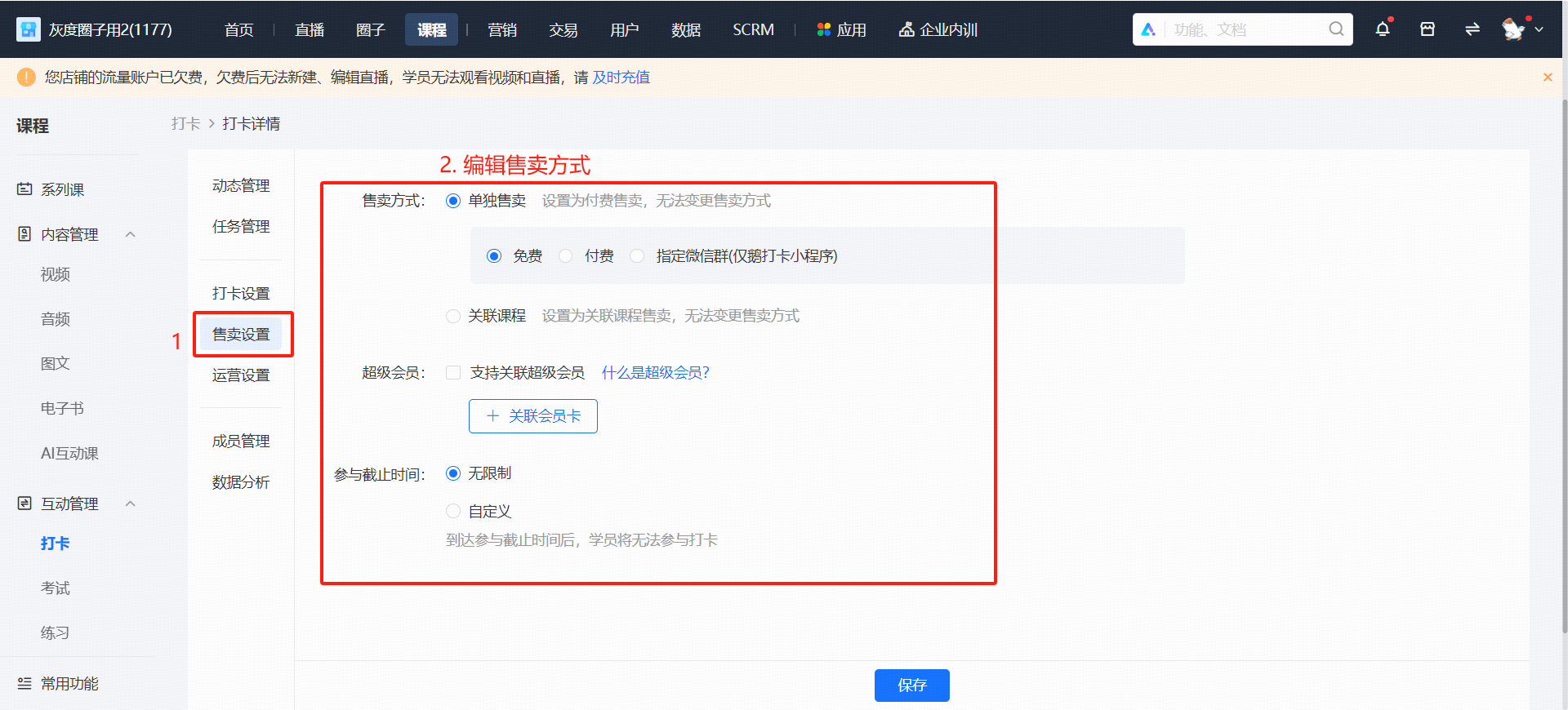1568x710 pixels.
Task: Collapse 互动管理 section chevron
Action: tap(131, 504)
